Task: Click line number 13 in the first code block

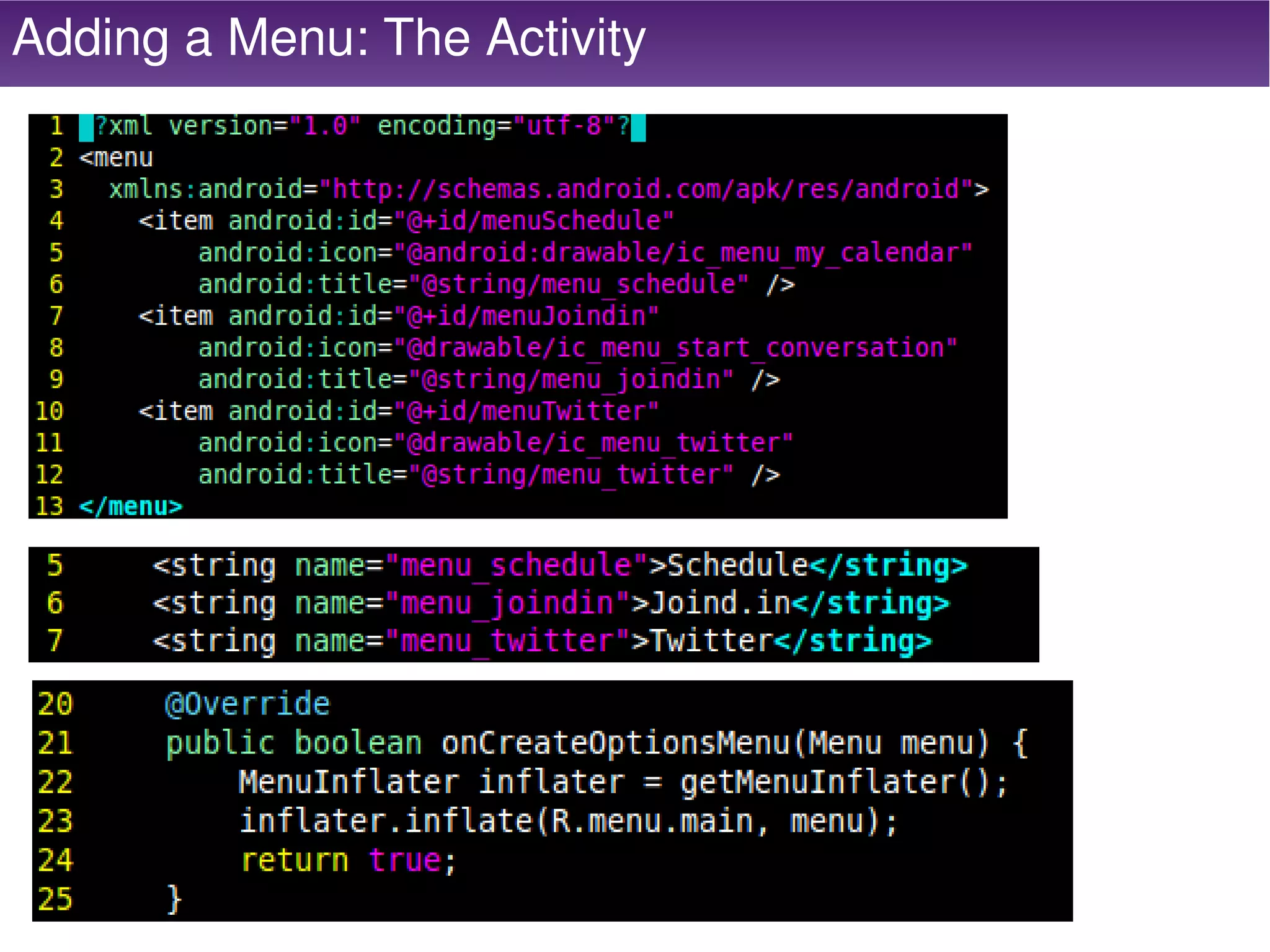Action: click(x=50, y=507)
